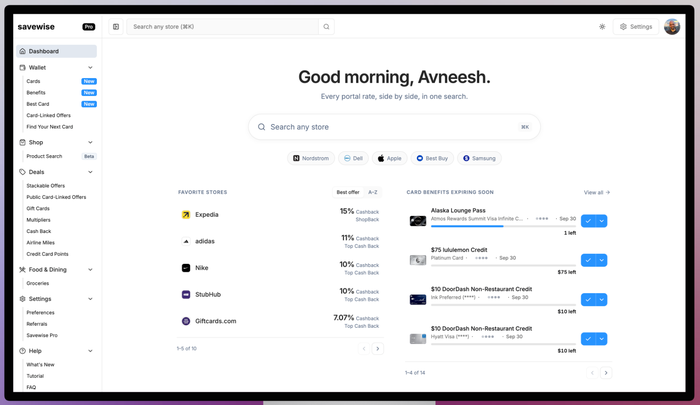
Task: Open Giftcards.com favorite store row
Action: pyautogui.click(x=280, y=321)
